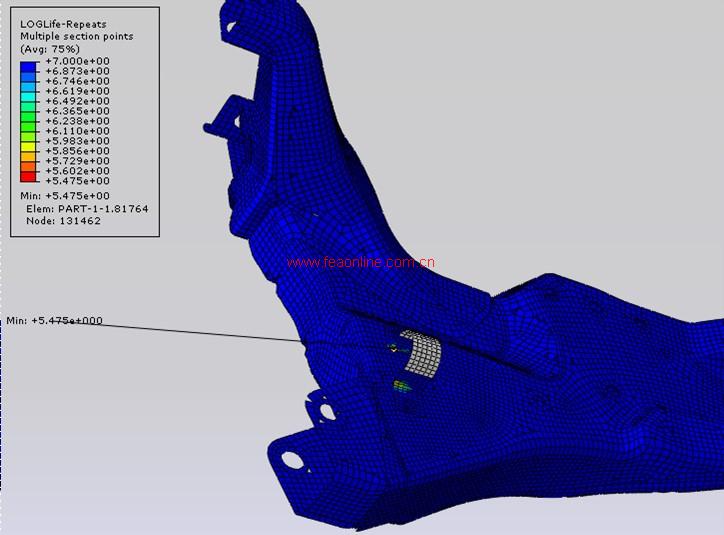The image size is (724, 535).
Task: Click the cyan legend color band
Action: coord(29,96)
